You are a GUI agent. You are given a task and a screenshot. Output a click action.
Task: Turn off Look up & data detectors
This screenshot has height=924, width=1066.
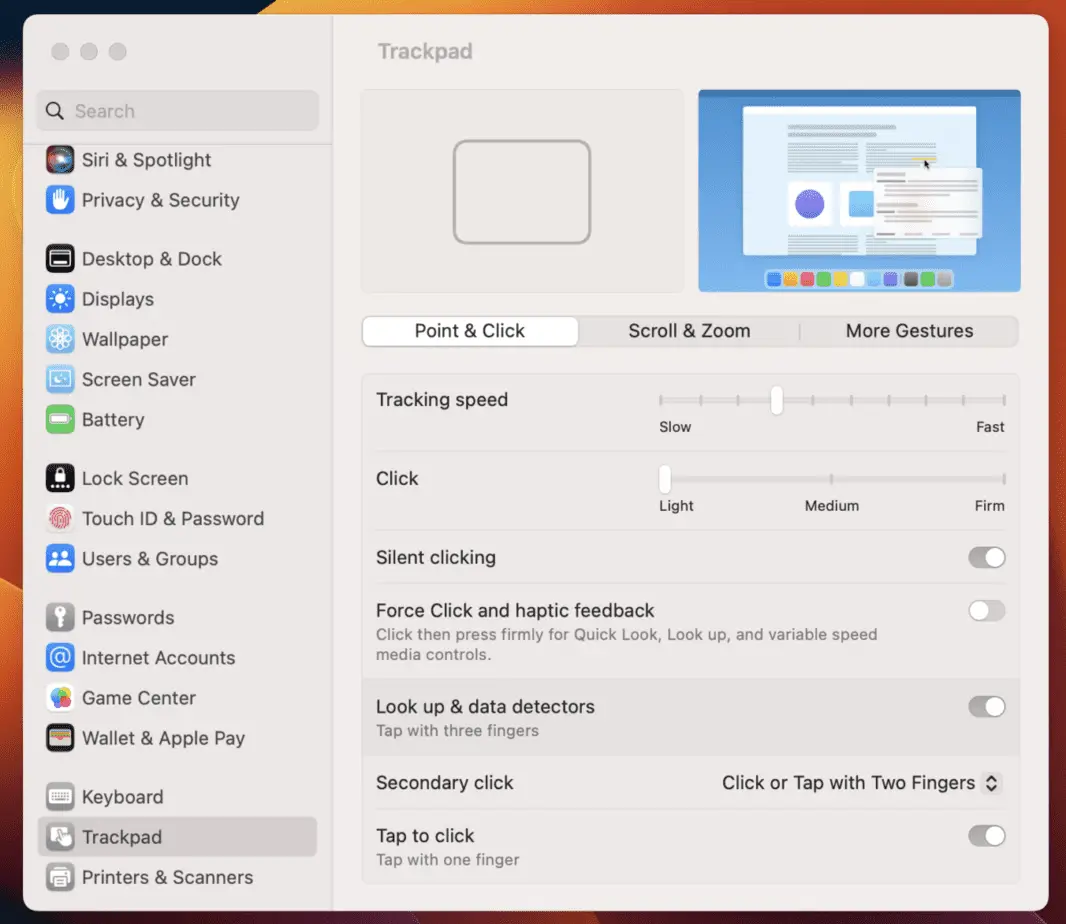(x=986, y=706)
